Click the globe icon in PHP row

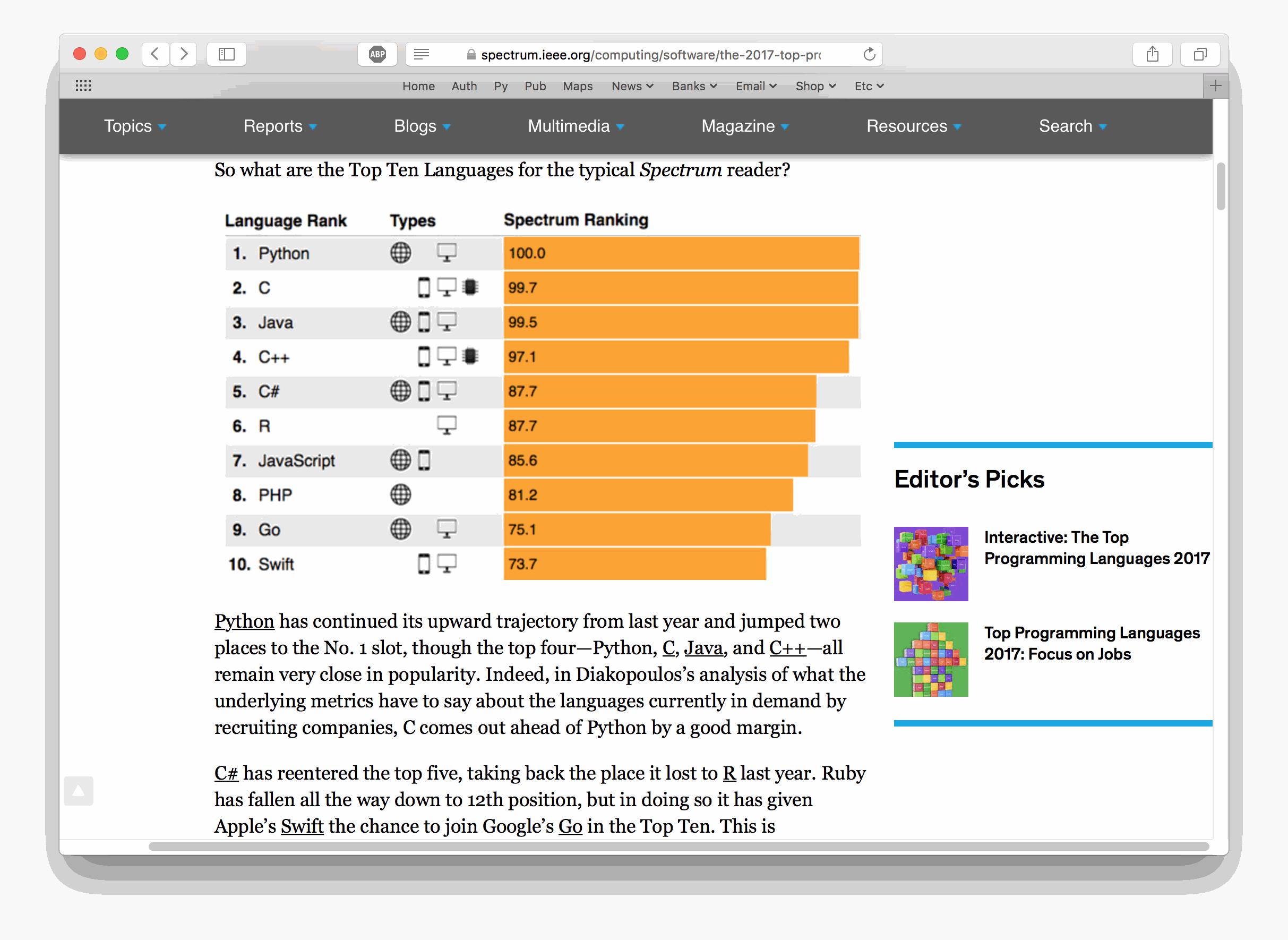400,494
